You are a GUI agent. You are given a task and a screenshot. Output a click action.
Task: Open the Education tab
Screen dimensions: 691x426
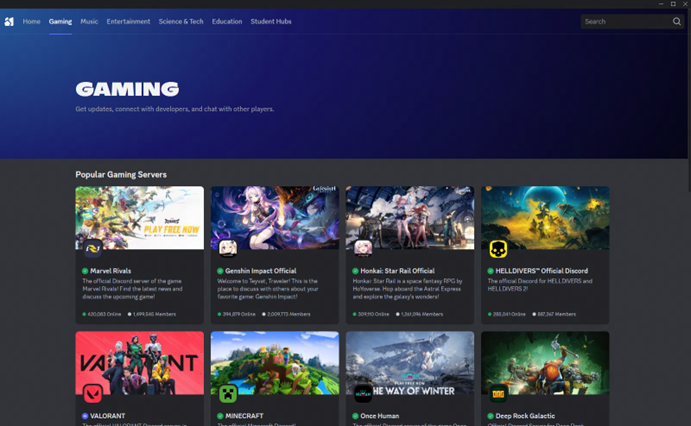227,21
